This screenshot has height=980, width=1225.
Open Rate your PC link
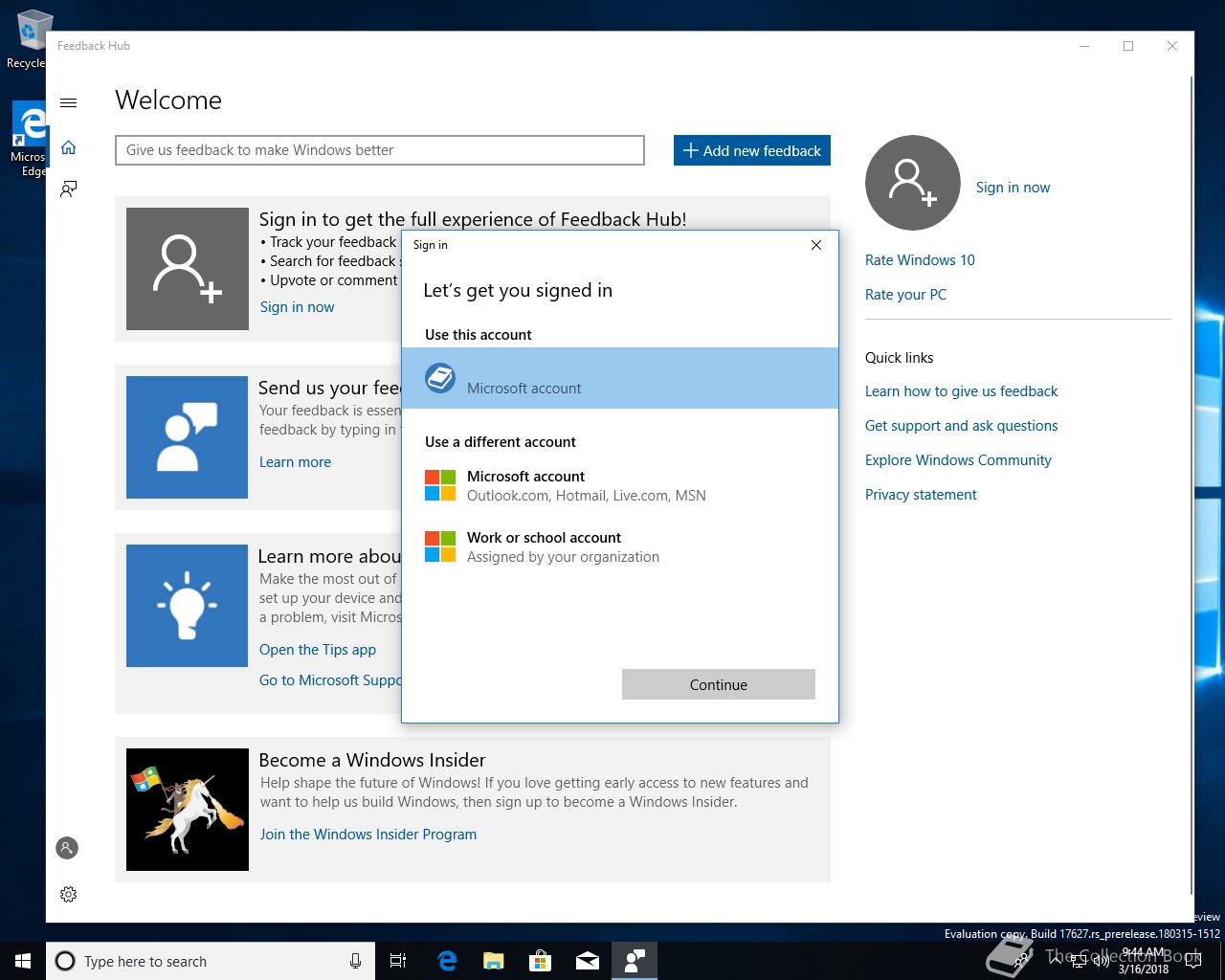click(905, 295)
